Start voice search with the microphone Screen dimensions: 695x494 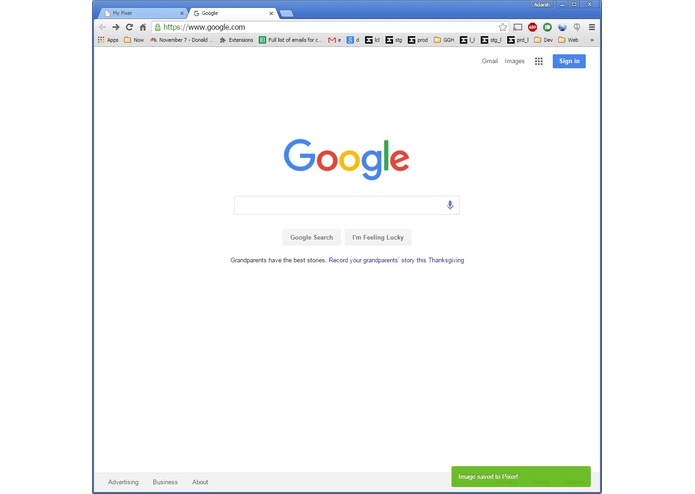click(x=450, y=205)
